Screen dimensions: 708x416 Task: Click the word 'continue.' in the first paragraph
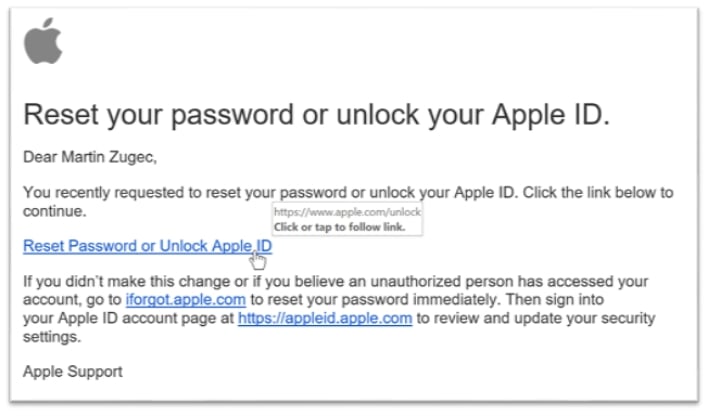(x=55, y=211)
